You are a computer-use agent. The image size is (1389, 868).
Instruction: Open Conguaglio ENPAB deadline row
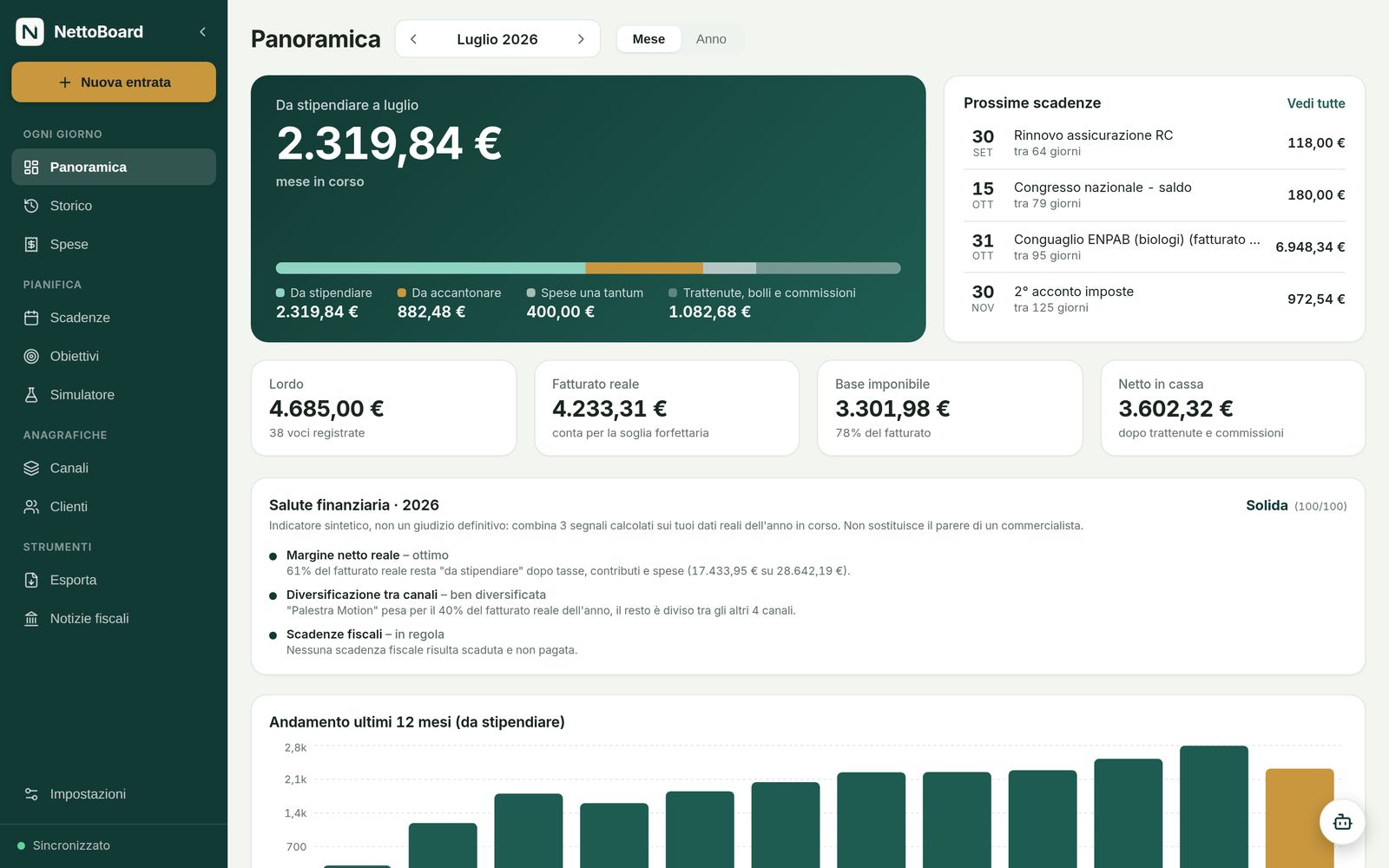pos(1154,247)
